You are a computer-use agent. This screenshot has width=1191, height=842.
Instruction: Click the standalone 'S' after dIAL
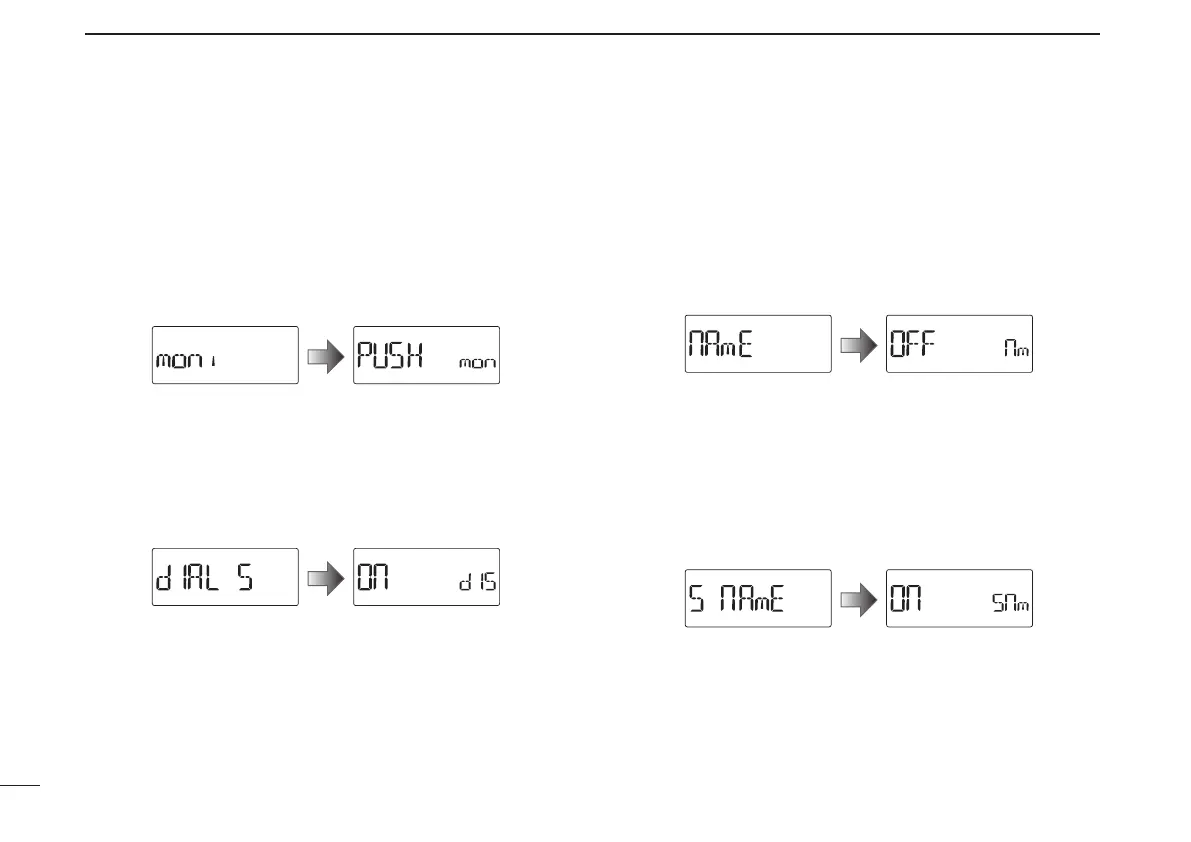click(x=245, y=578)
